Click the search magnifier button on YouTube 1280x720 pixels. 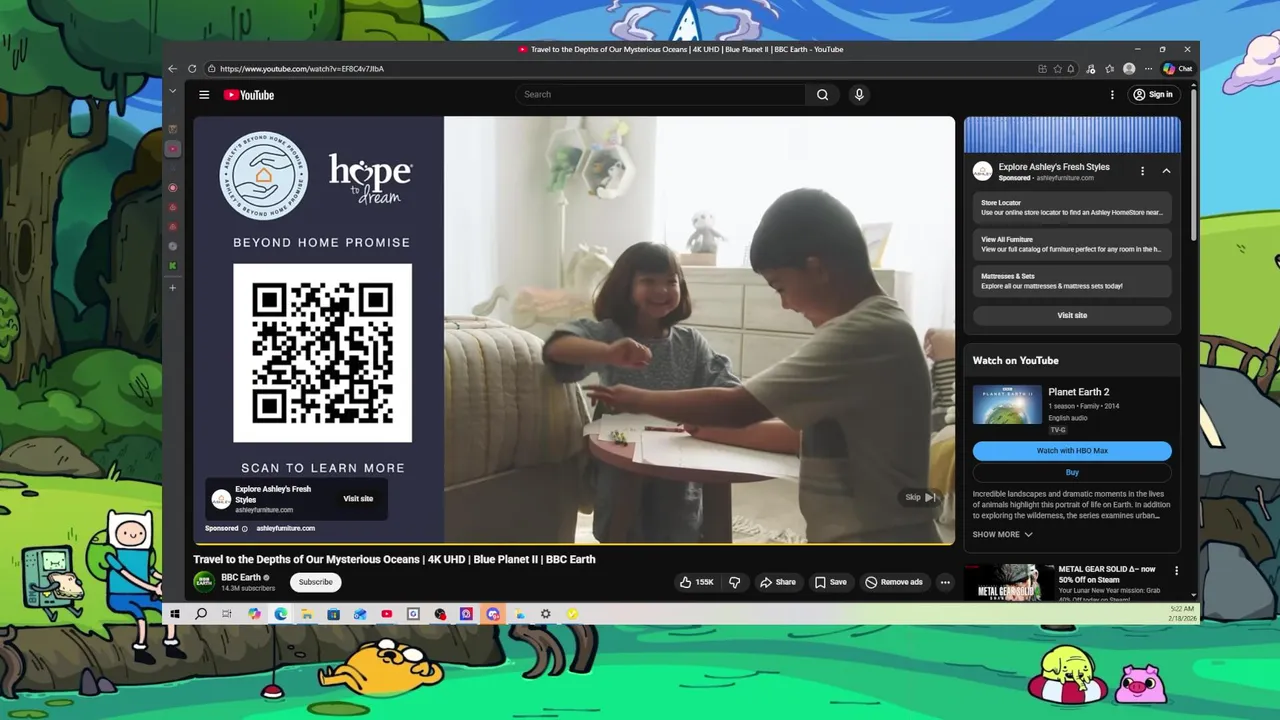[x=822, y=95]
